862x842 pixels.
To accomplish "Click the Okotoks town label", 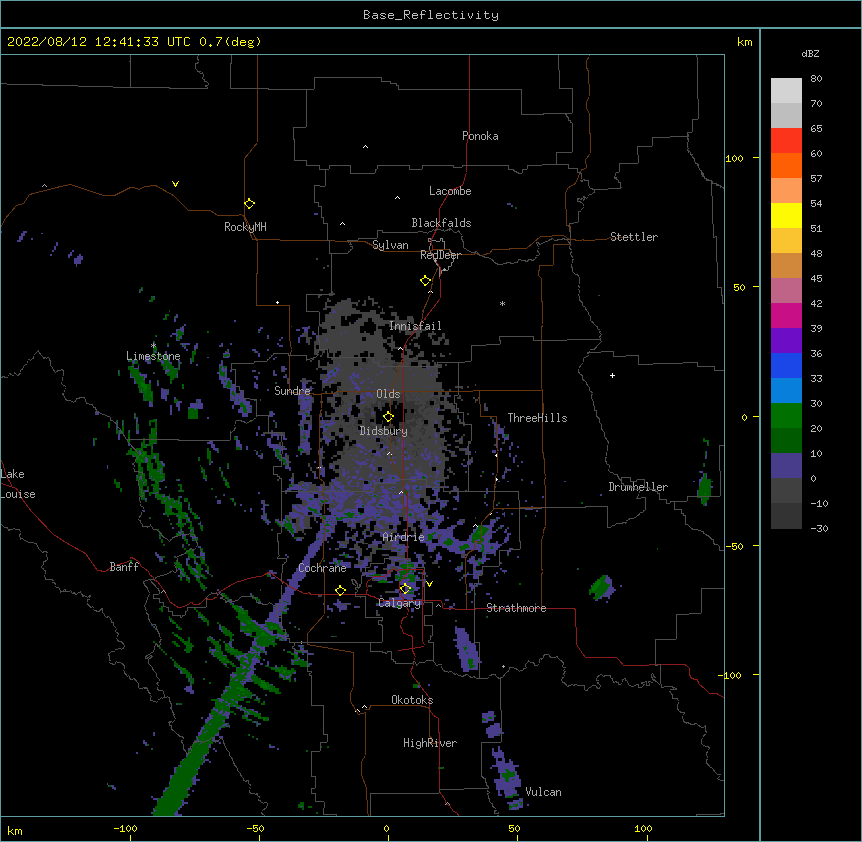I will point(412,700).
